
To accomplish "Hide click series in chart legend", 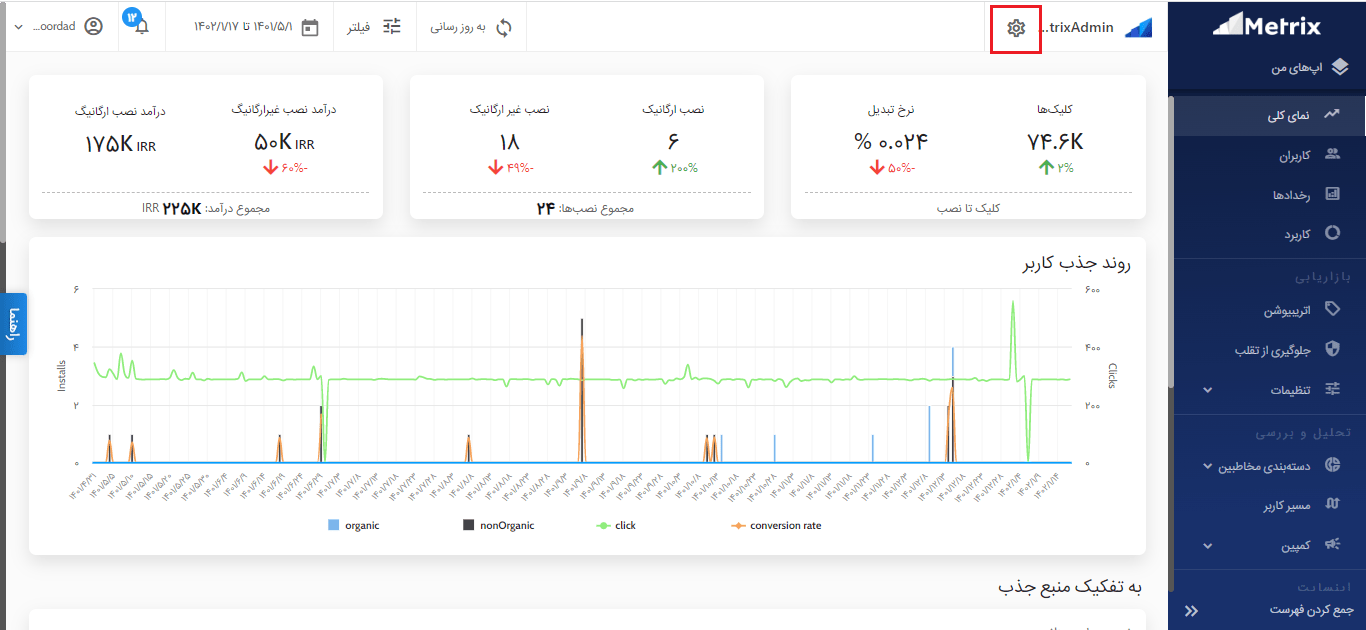I will click(x=616, y=525).
